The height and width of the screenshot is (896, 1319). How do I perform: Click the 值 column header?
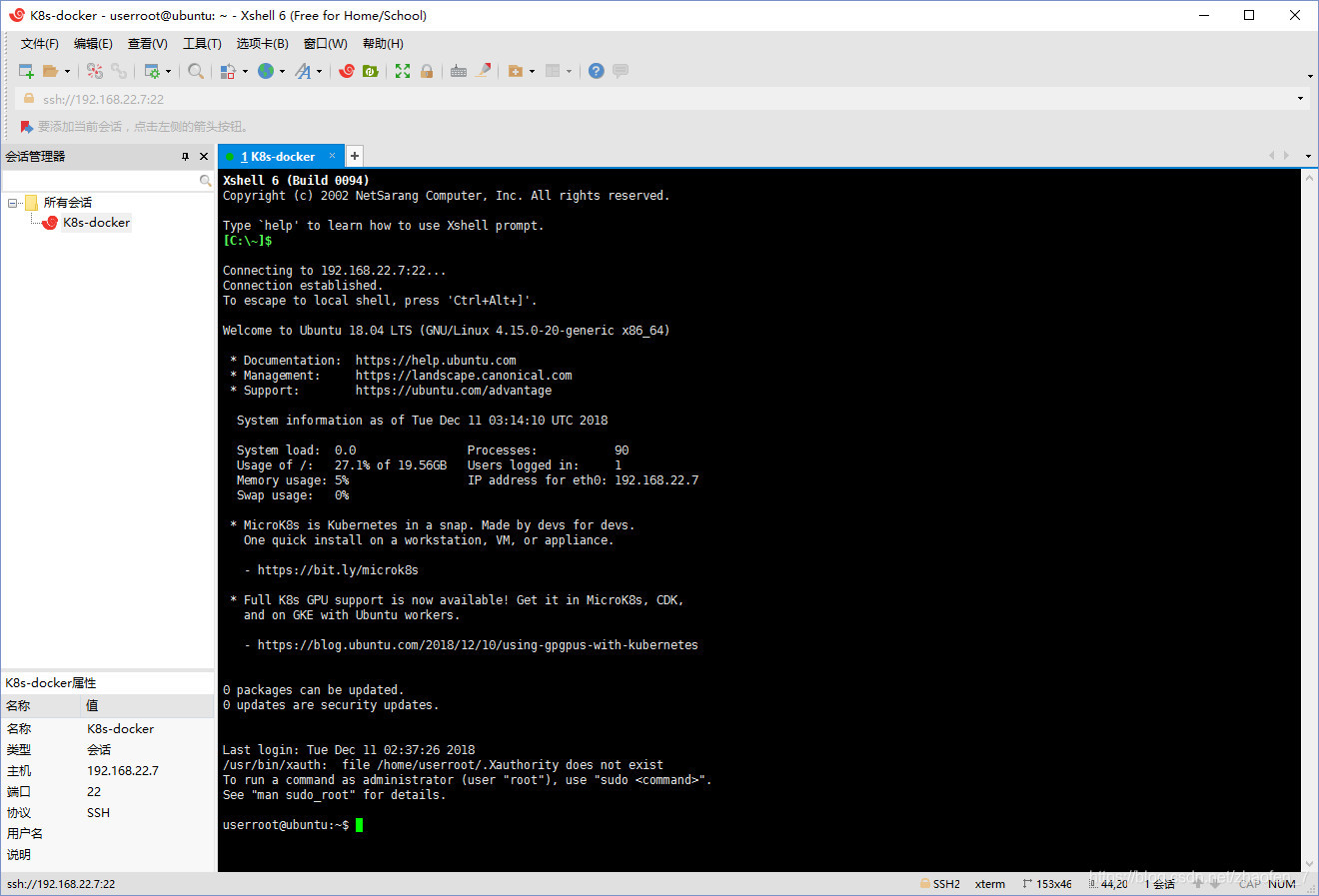click(x=147, y=706)
